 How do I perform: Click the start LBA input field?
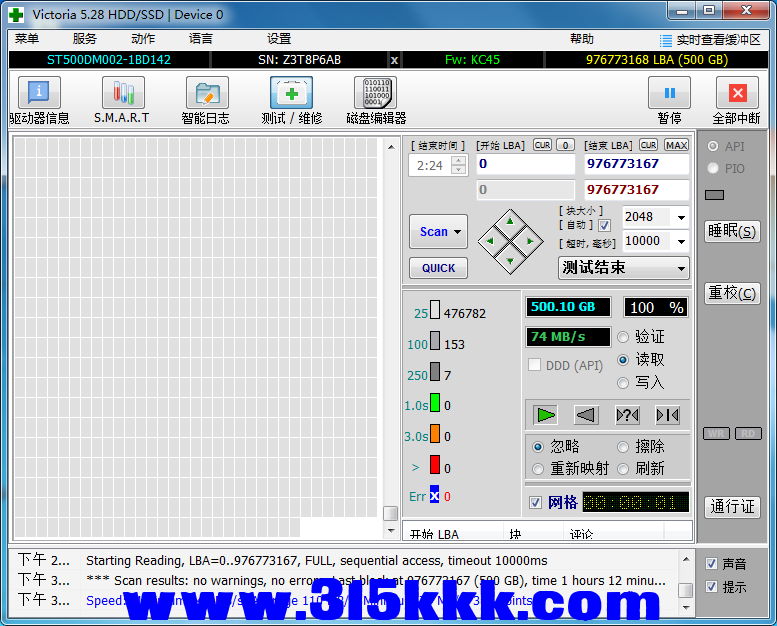[525, 164]
